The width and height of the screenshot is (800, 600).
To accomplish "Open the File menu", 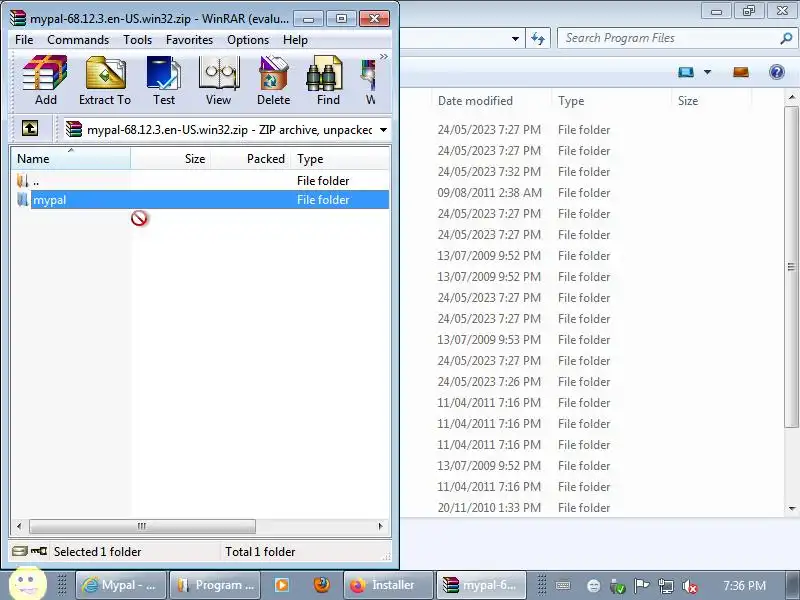I will coord(24,40).
